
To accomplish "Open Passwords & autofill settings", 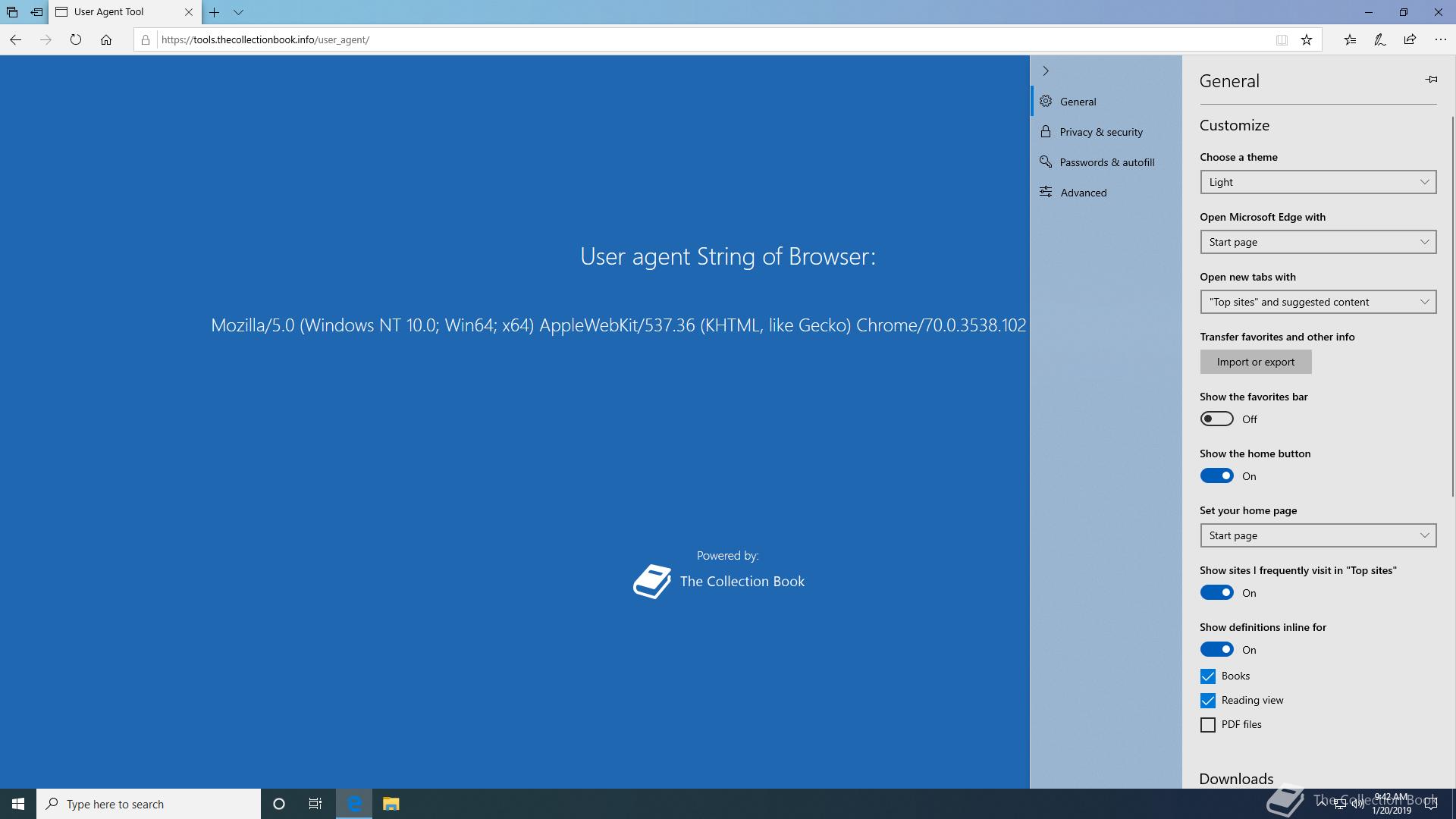I will pos(1106,162).
